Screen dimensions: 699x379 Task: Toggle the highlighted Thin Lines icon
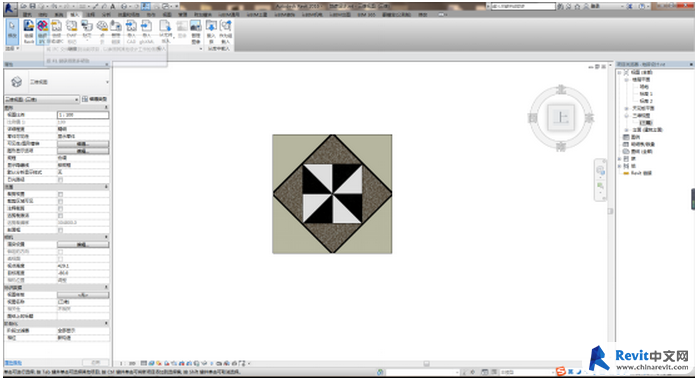tap(146, 6)
